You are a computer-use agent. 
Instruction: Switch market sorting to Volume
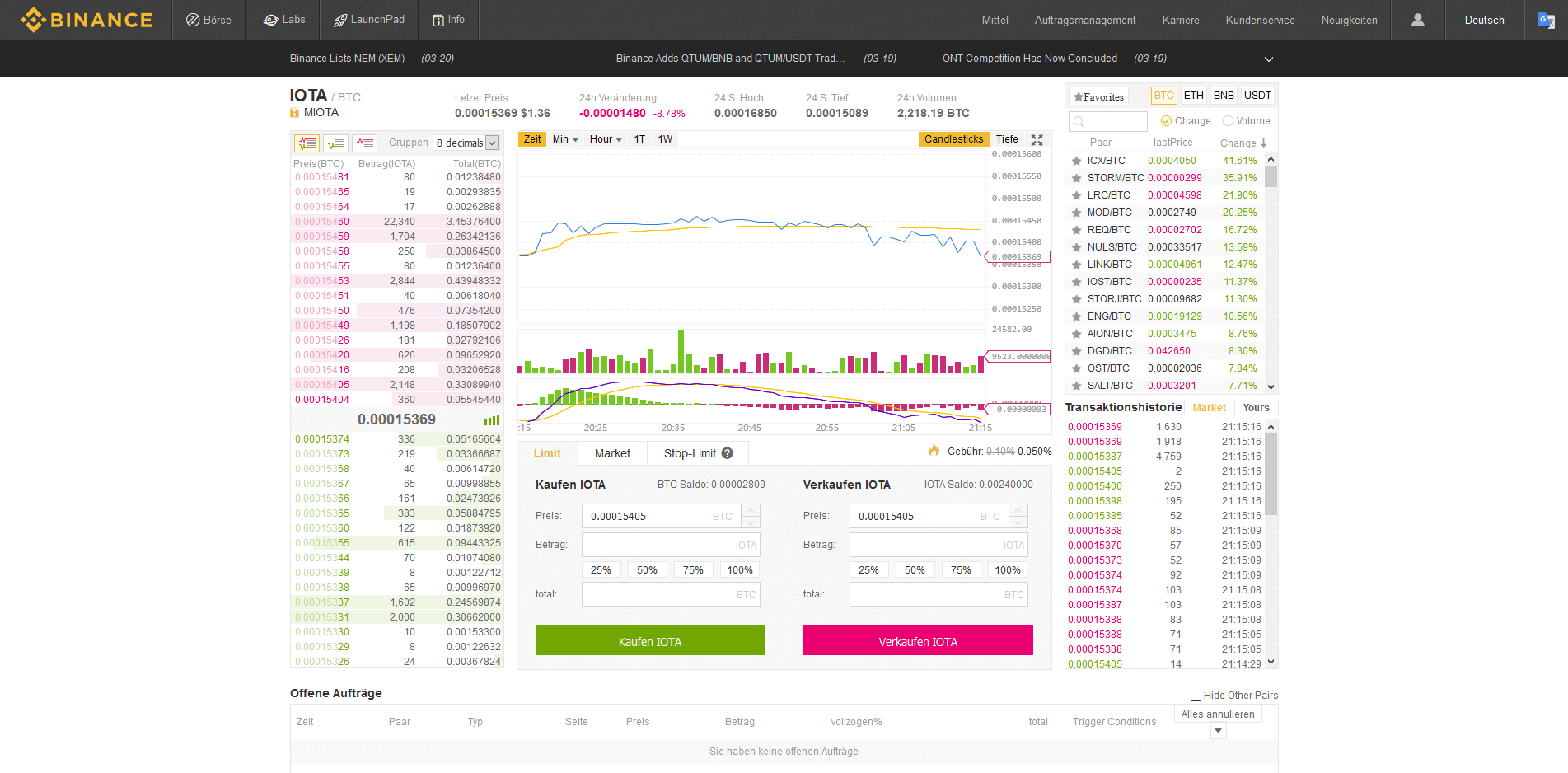1247,120
